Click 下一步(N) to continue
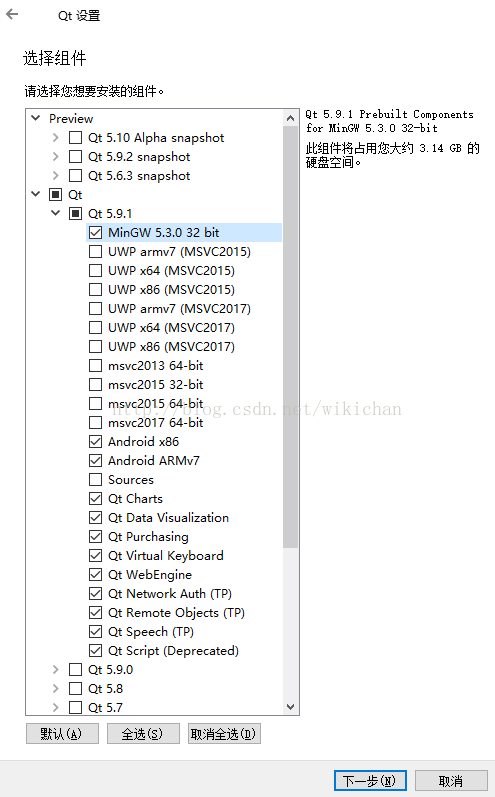The image size is (495, 797). pyautogui.click(x=370, y=780)
